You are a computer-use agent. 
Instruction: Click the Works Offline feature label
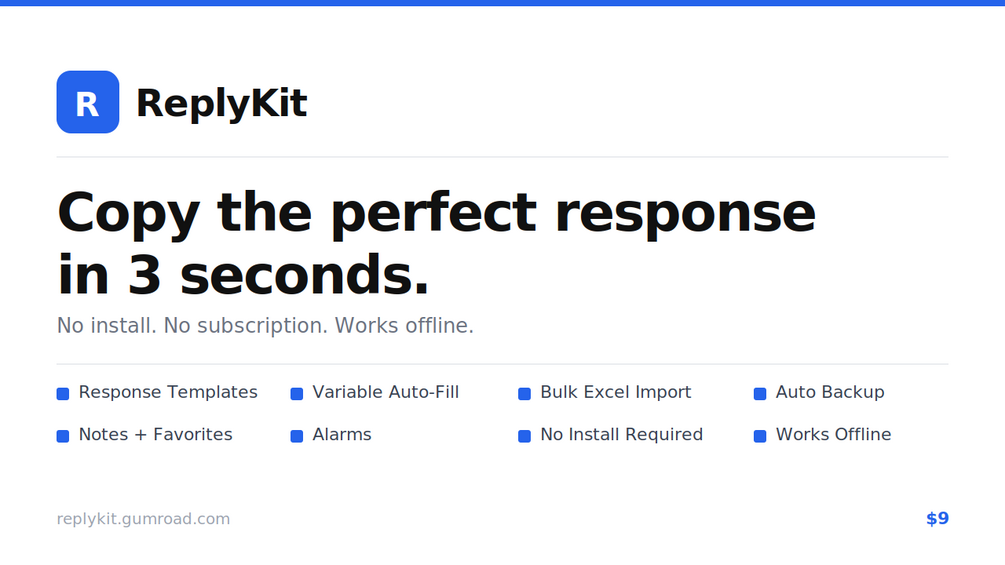tap(833, 434)
